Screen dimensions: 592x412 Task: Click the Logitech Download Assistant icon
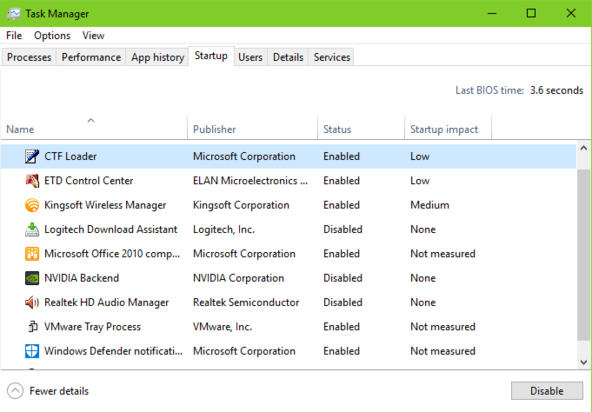(x=32, y=230)
